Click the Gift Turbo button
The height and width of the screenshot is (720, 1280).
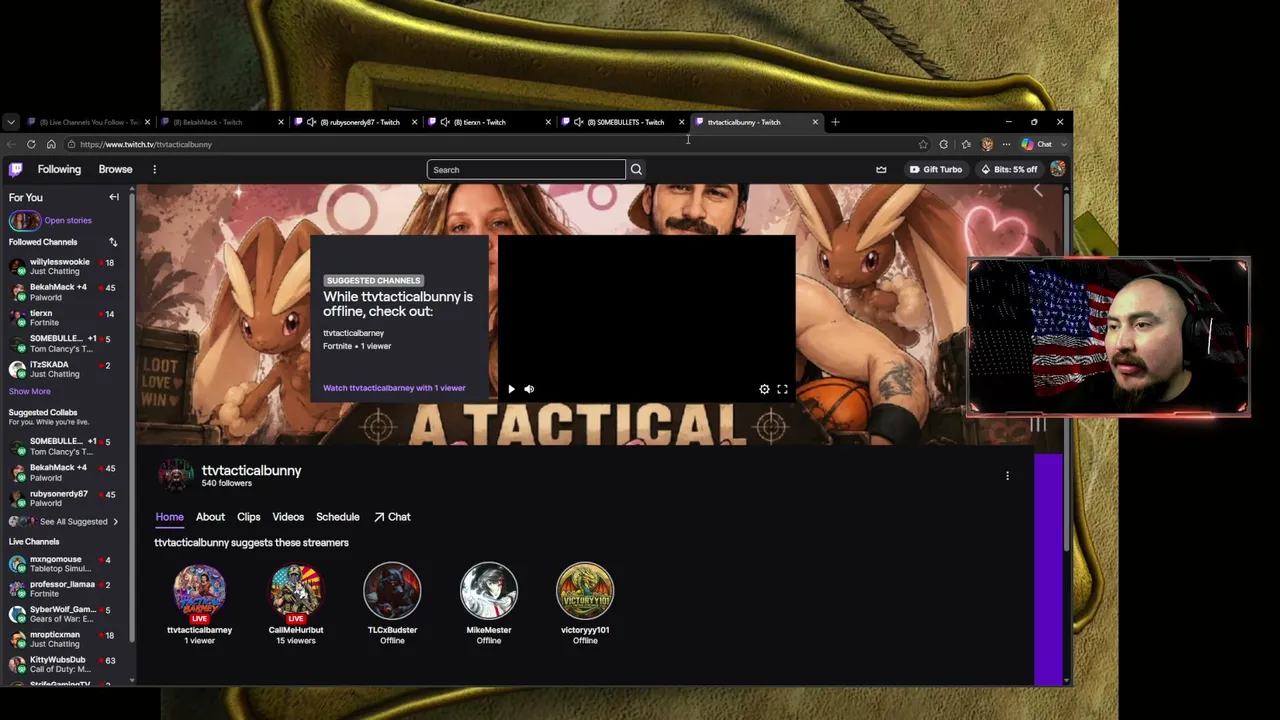click(936, 169)
